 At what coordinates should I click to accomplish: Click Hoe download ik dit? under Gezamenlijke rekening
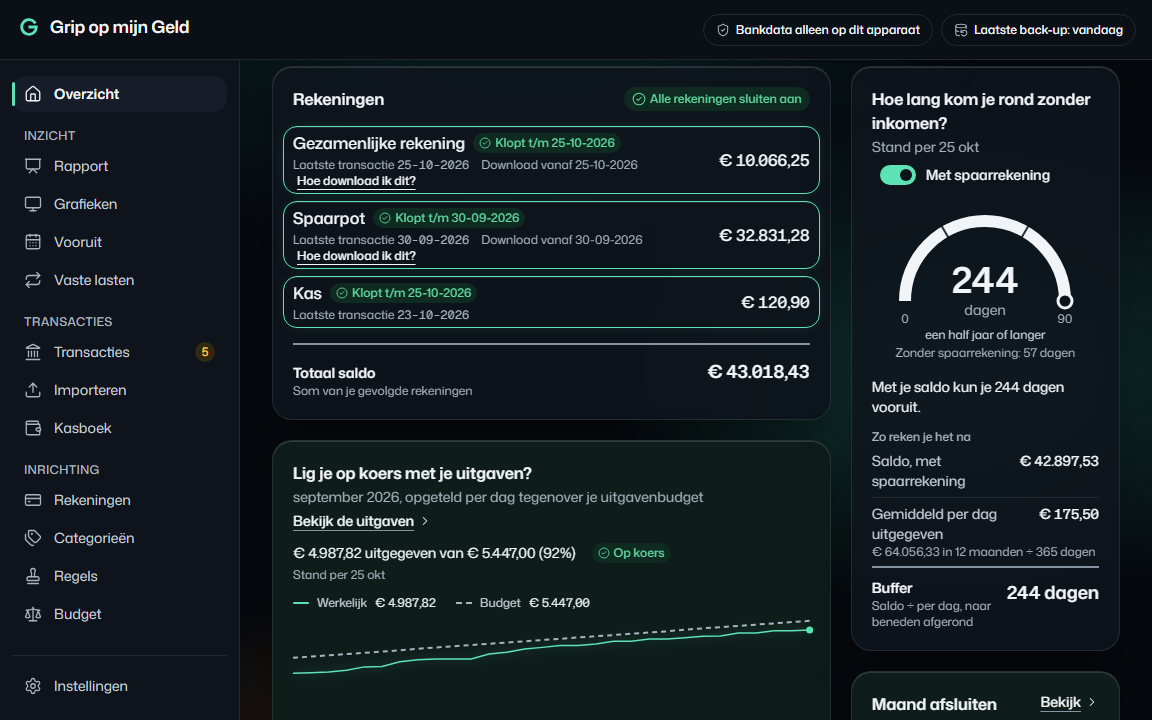[356, 181]
